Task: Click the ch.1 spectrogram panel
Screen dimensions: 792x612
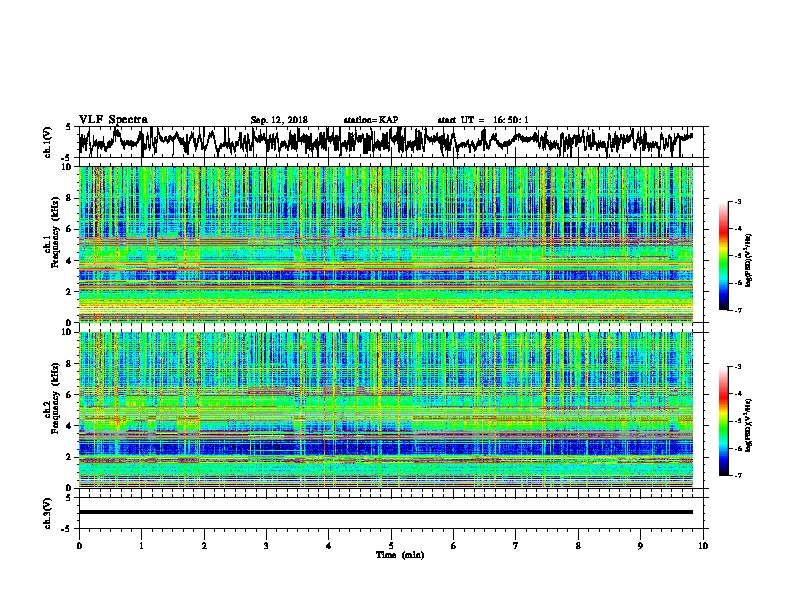Action: (x=386, y=244)
